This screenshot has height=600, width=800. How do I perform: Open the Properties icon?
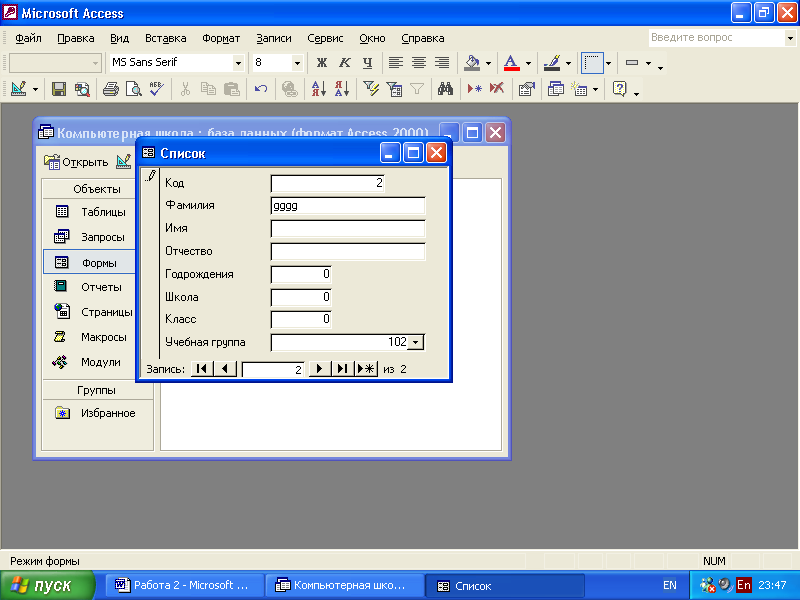[526, 89]
